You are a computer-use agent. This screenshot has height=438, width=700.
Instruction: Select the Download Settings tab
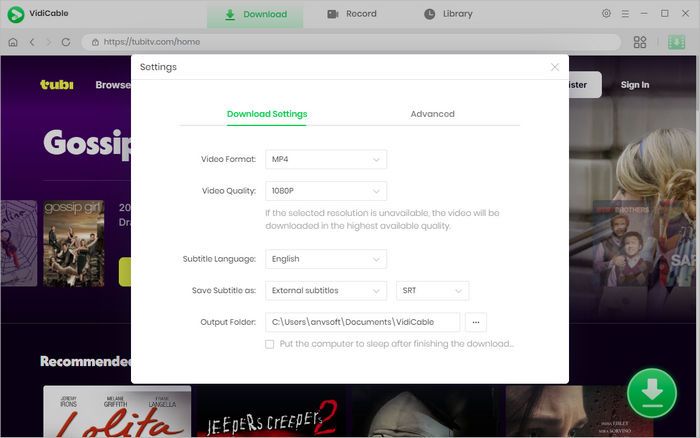point(267,114)
